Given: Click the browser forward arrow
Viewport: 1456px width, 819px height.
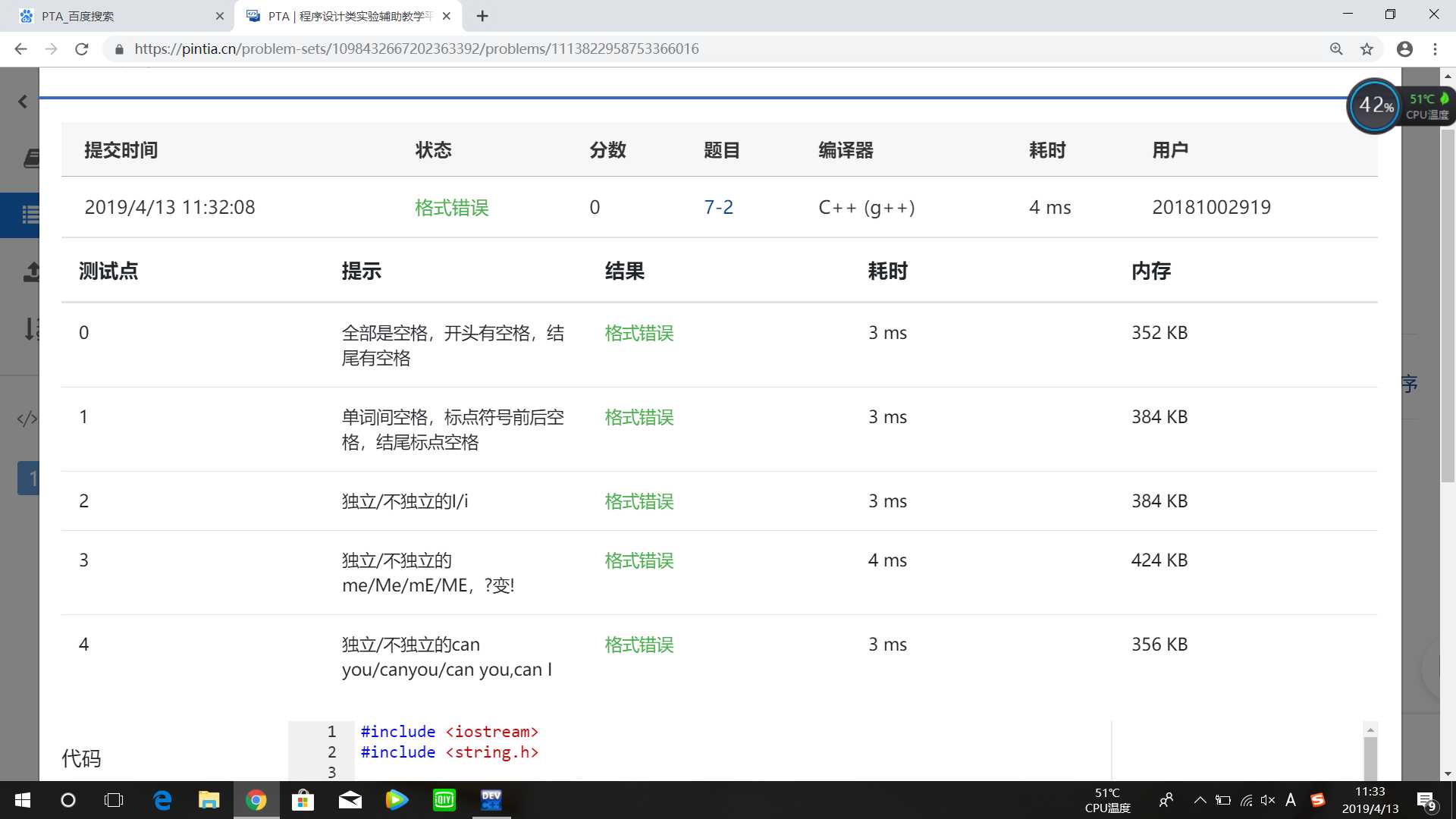Looking at the screenshot, I should pos(51,49).
